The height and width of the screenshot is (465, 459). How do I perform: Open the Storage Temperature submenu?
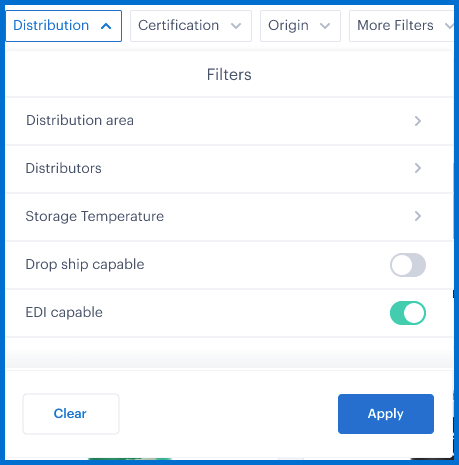point(230,216)
